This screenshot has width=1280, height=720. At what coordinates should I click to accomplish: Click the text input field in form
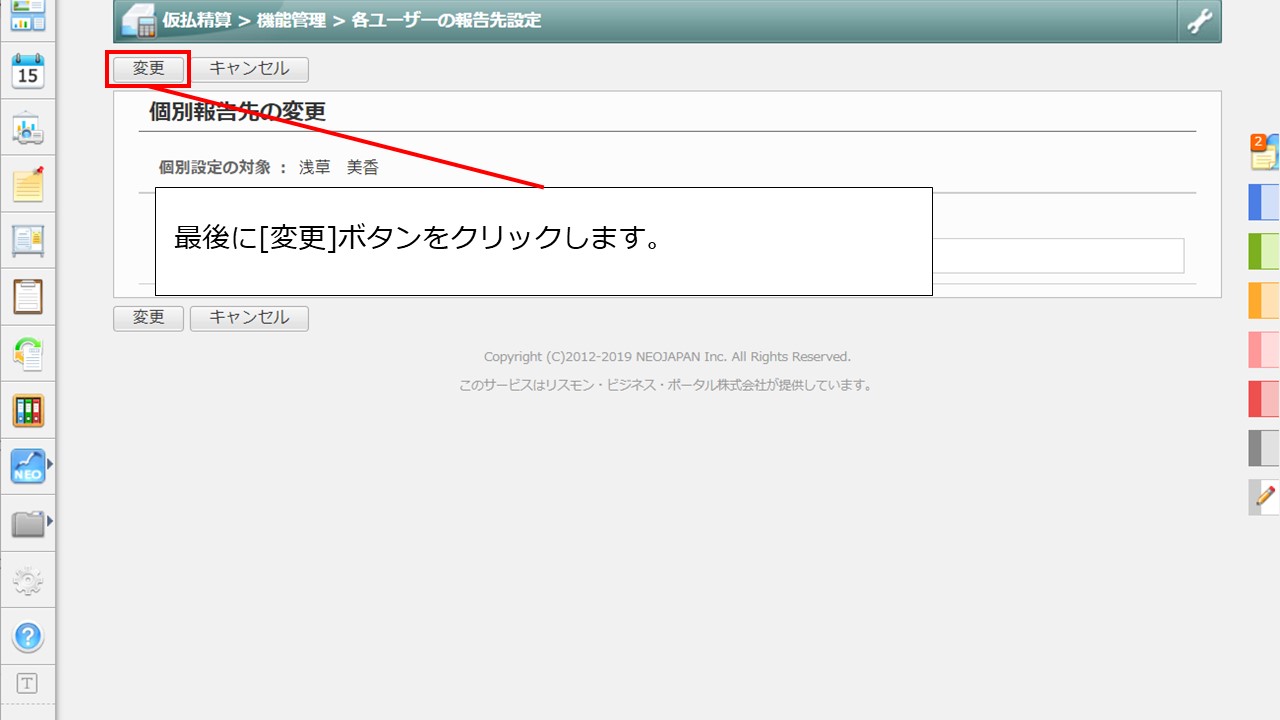click(1058, 256)
